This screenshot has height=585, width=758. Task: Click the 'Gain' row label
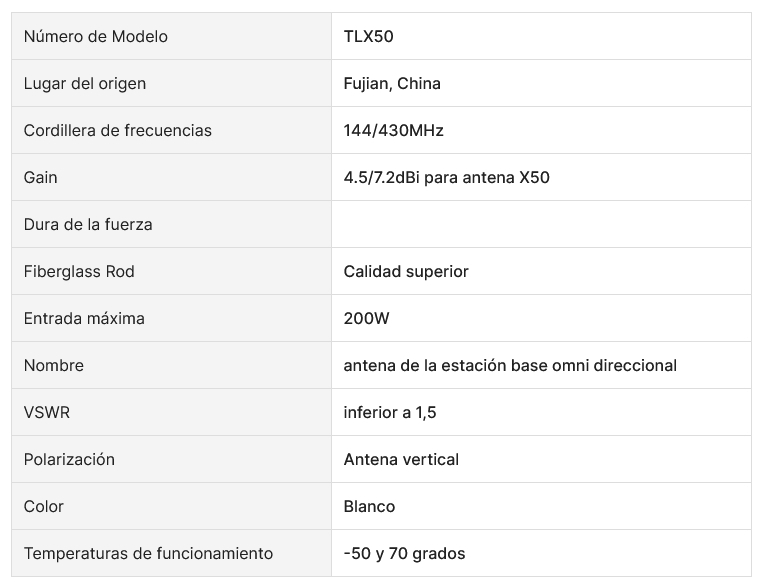[41, 178]
